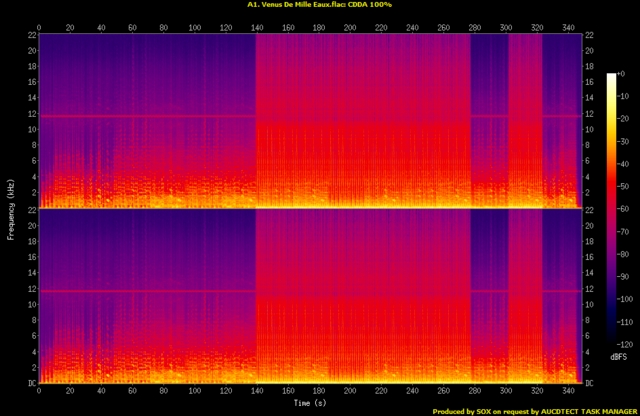Click the 340 second tick on the top time axis
Viewport: 640px width, 416px height.
[x=568, y=26]
